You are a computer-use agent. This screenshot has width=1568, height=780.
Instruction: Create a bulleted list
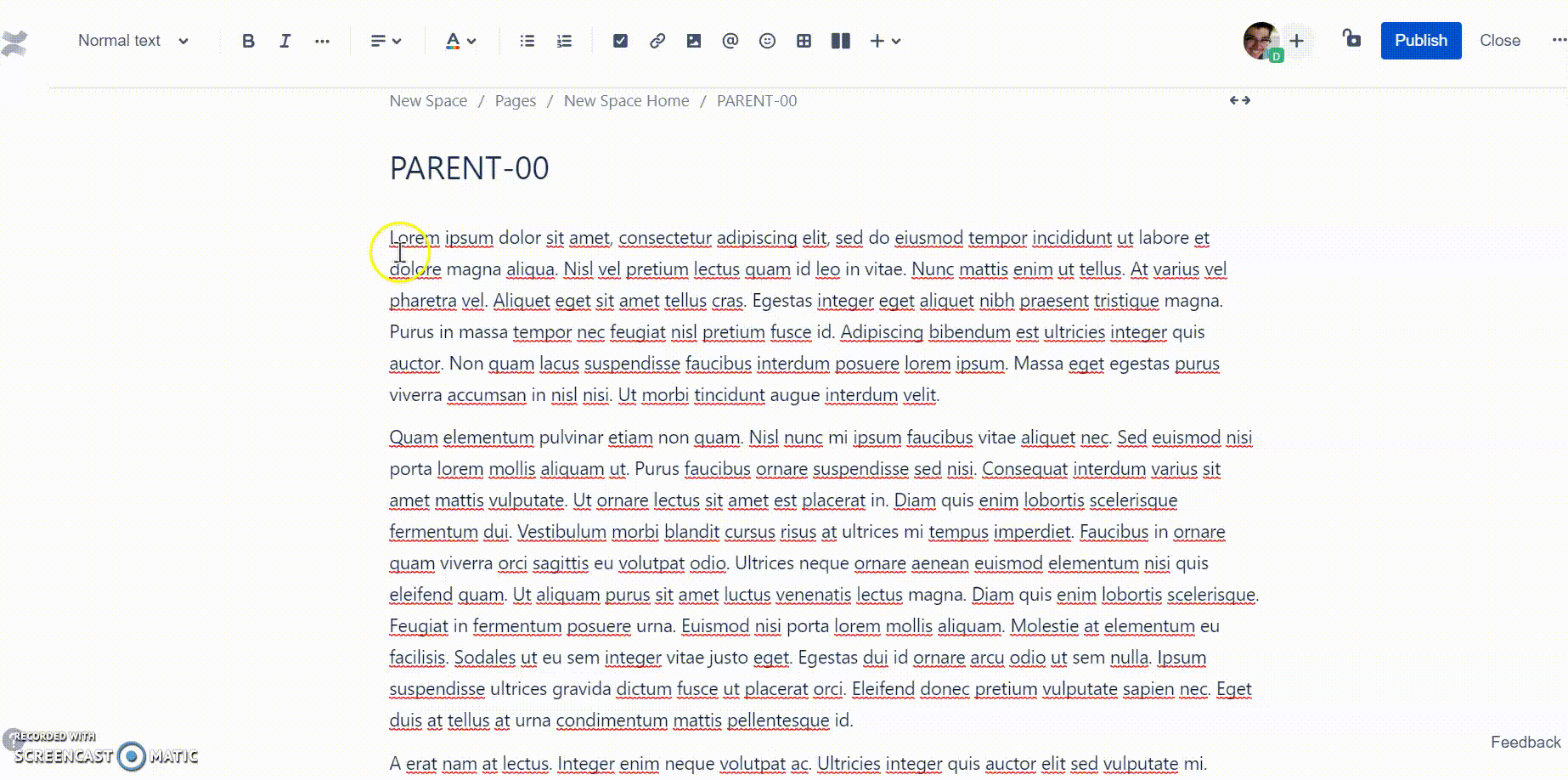pyautogui.click(x=526, y=40)
